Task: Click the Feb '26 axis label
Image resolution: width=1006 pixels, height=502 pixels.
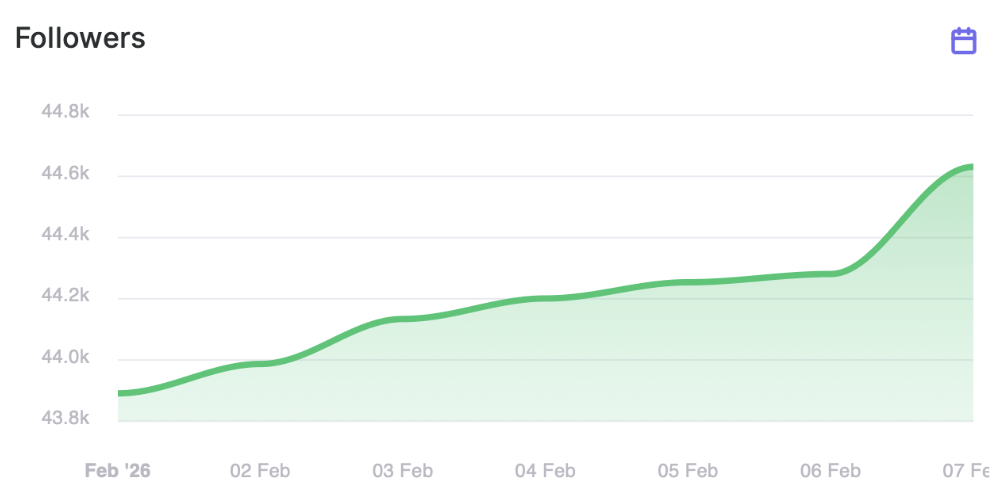Action: [117, 470]
